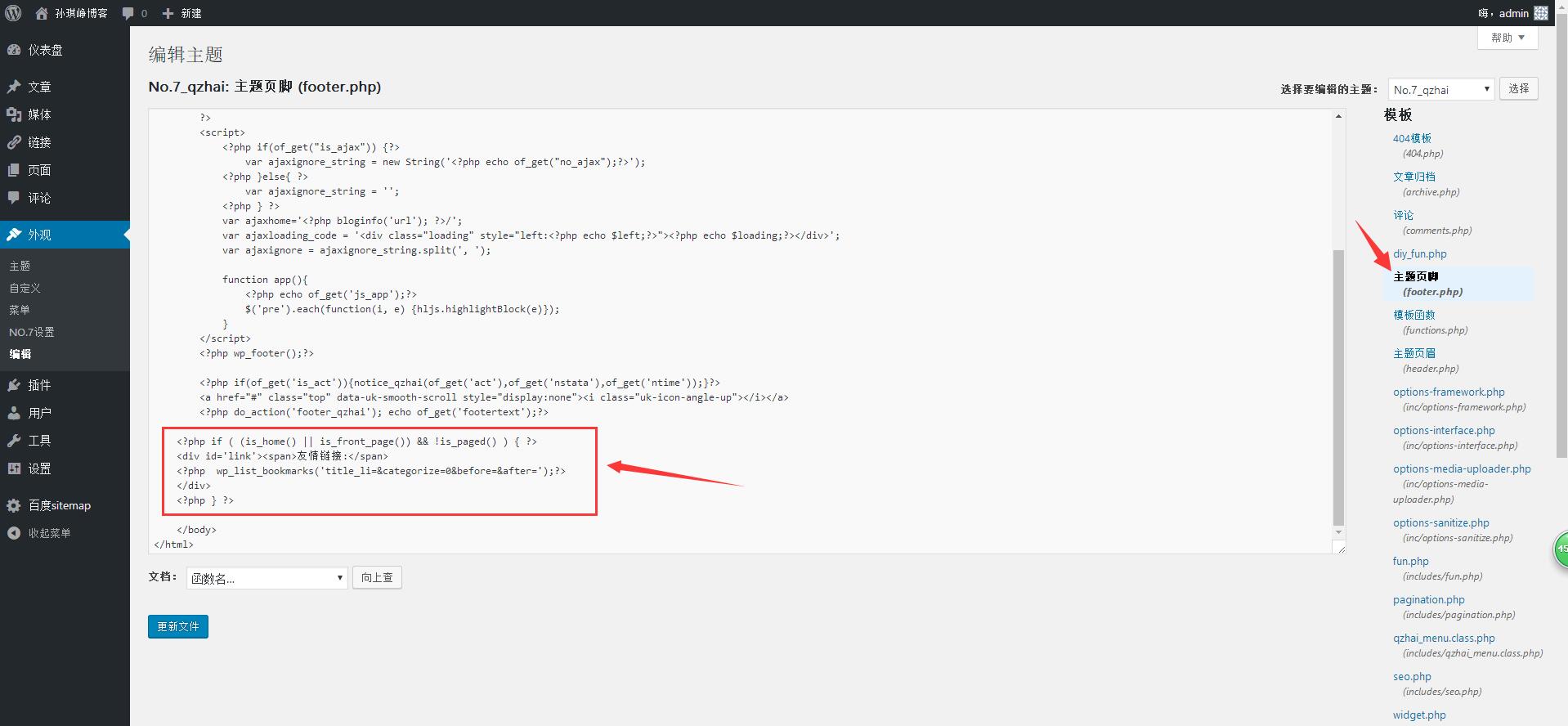The height and width of the screenshot is (726, 1568).
Task: Click 新建 in the admin bar
Action: (x=191, y=13)
